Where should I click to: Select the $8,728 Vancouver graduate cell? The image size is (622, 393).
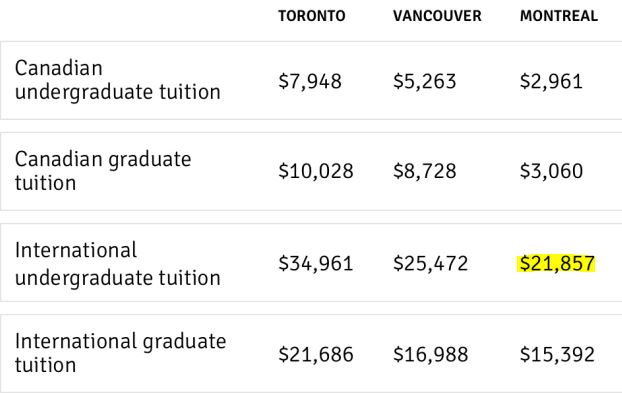[x=424, y=172]
